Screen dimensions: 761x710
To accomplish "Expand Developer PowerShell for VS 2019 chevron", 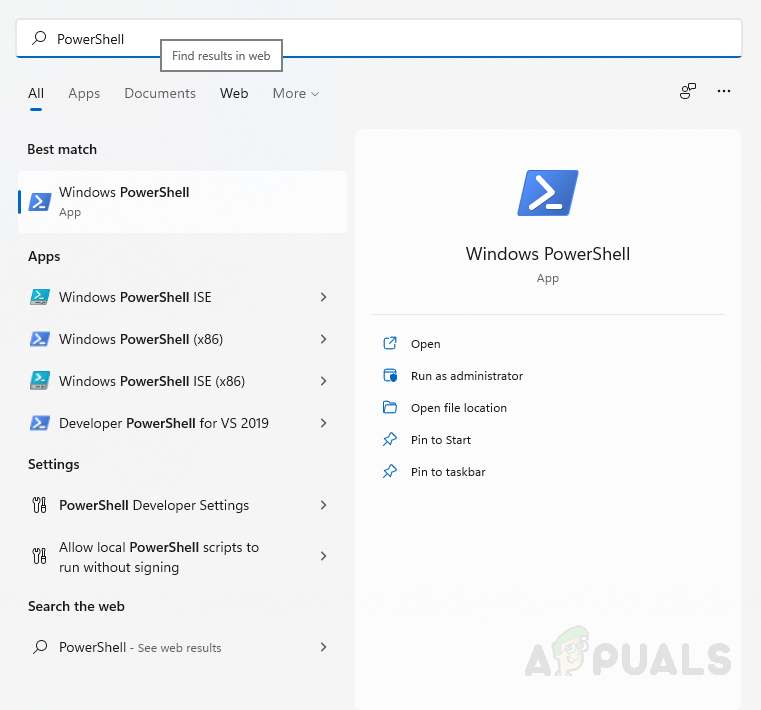I will pyautogui.click(x=324, y=423).
